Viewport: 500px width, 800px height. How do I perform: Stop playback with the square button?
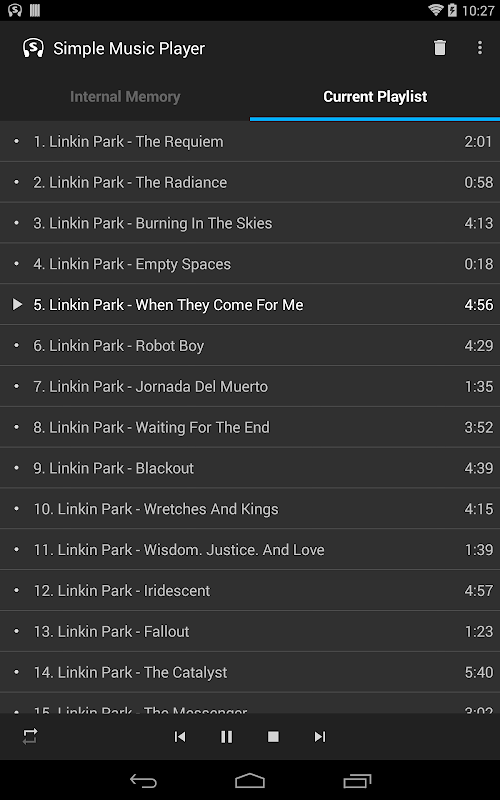click(273, 736)
